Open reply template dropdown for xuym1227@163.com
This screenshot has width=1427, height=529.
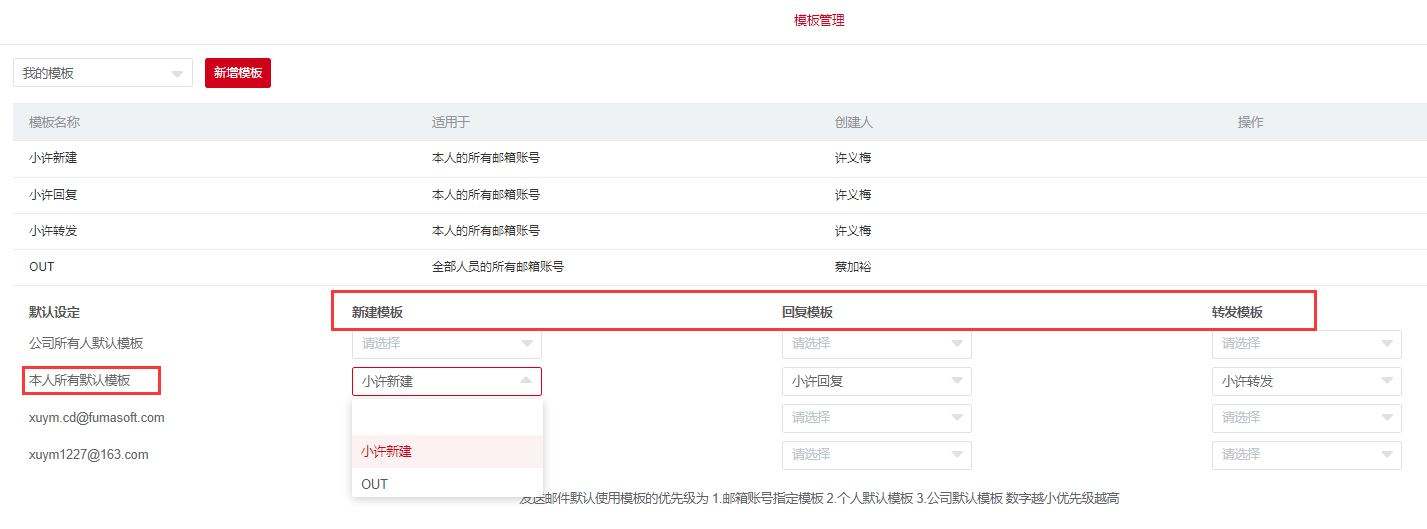click(x=876, y=455)
